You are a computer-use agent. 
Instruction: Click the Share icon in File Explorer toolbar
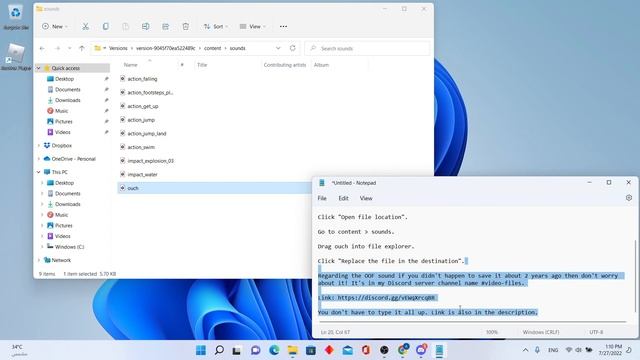tap(165, 27)
